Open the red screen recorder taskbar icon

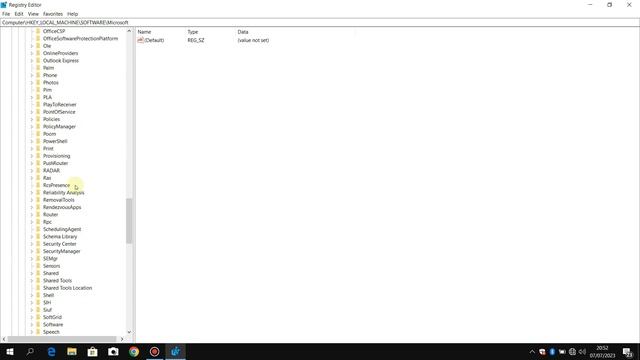coord(155,351)
